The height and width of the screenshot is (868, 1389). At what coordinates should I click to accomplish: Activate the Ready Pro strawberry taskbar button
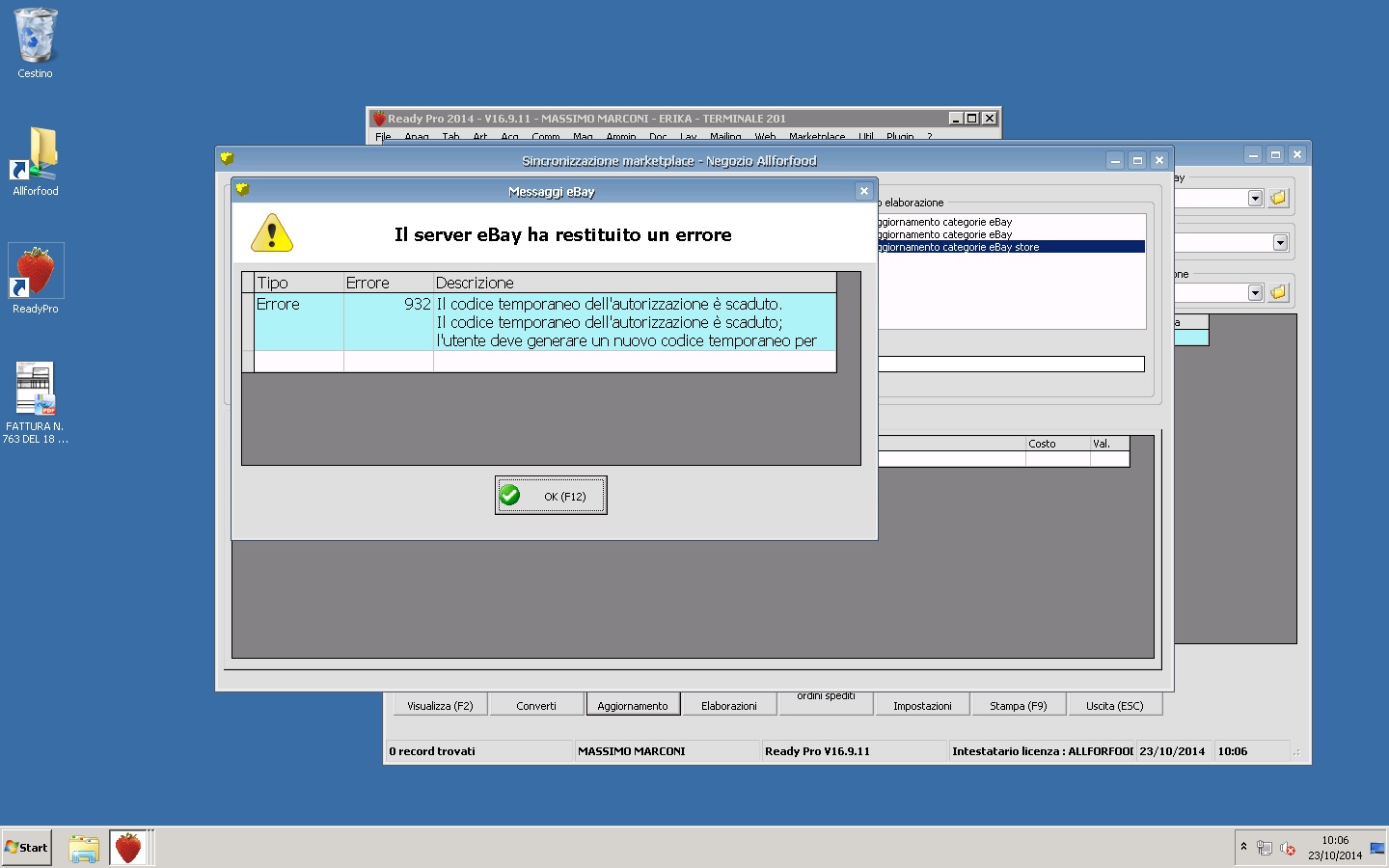pos(128,848)
